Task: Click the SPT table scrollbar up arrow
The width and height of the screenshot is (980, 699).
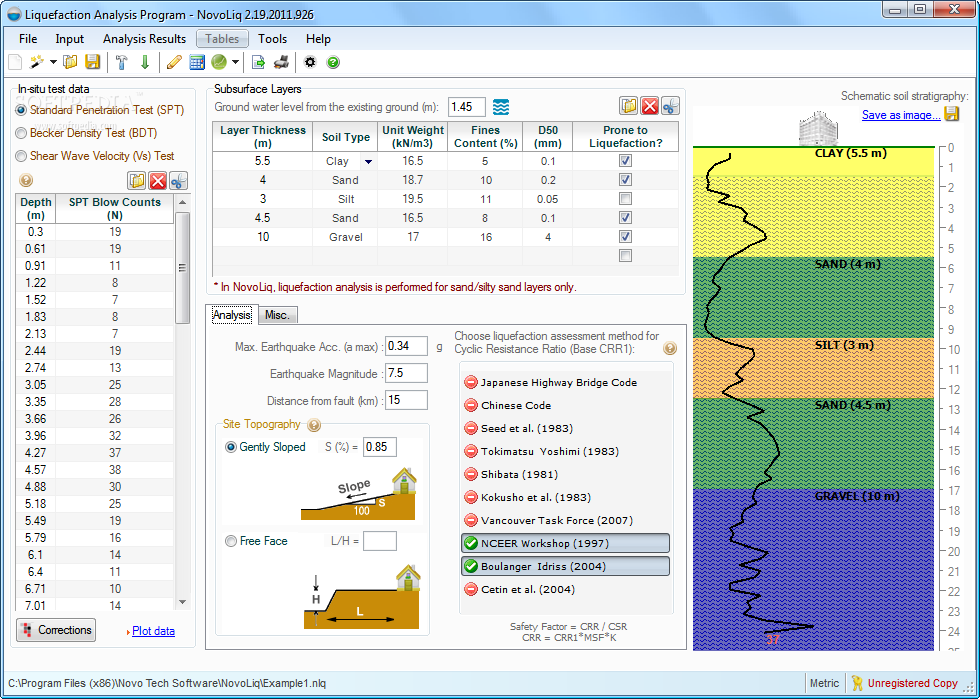Action: (182, 203)
